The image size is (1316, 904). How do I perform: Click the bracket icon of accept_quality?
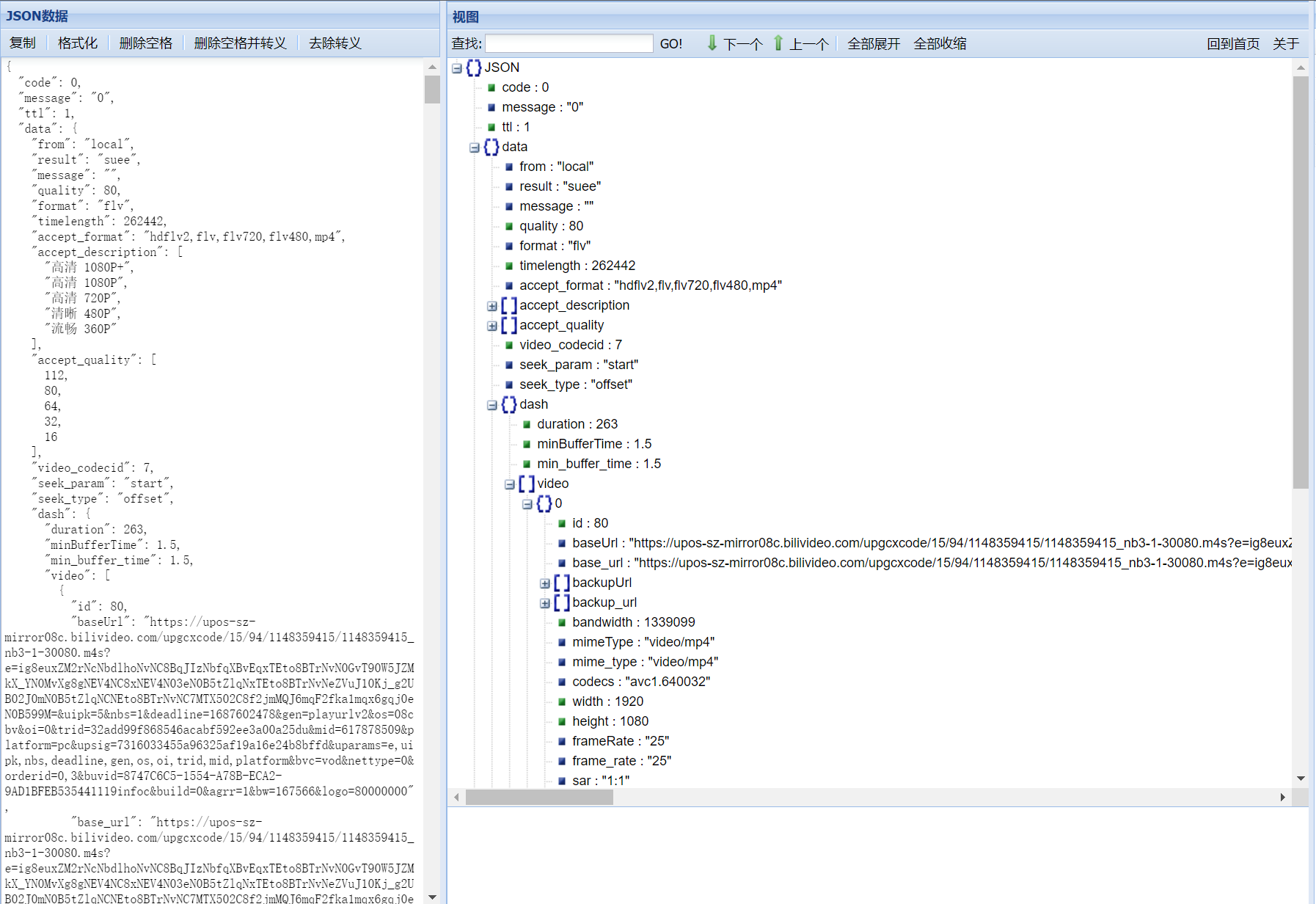point(509,325)
